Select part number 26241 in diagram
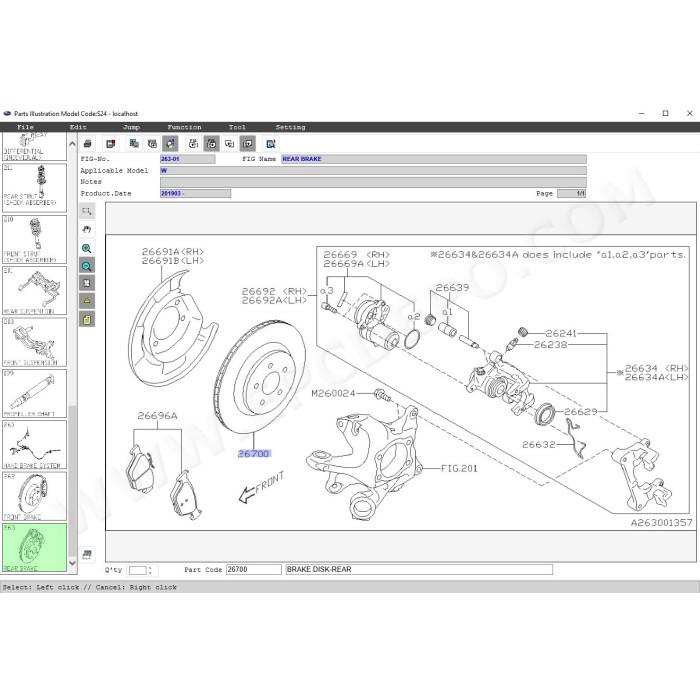 tap(561, 333)
